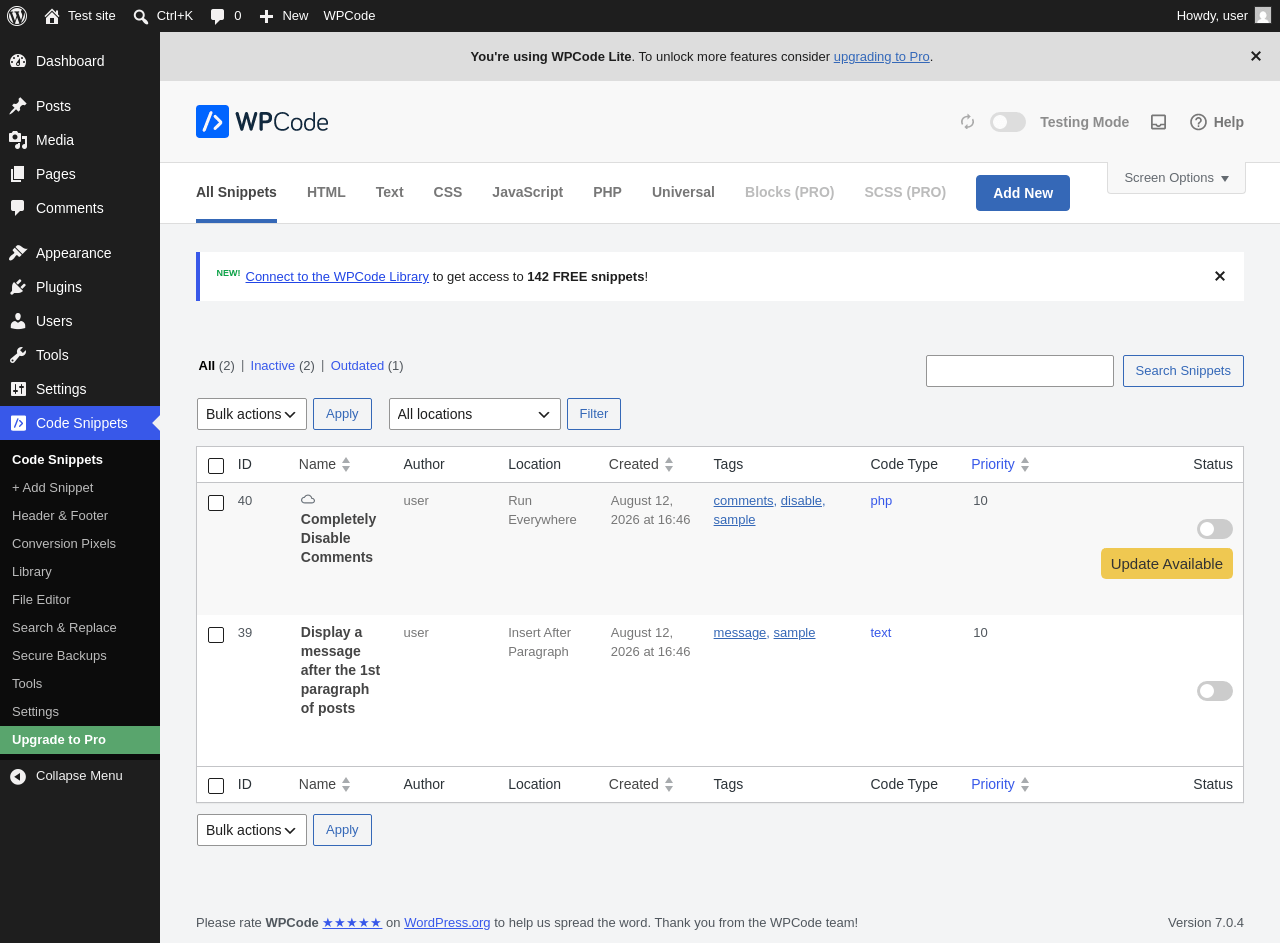Viewport: 1280px width, 943px height.
Task: Open the Text tab
Action: pos(390,192)
